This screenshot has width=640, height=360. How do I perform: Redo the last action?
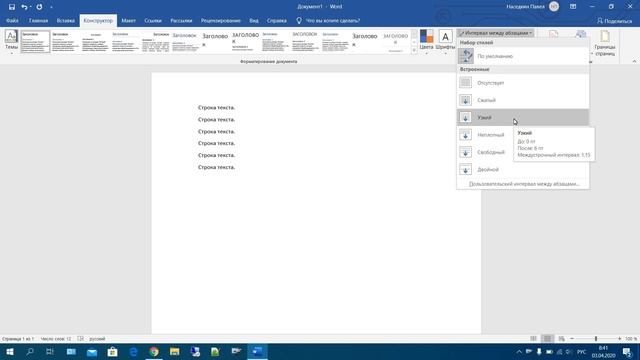[39, 7]
